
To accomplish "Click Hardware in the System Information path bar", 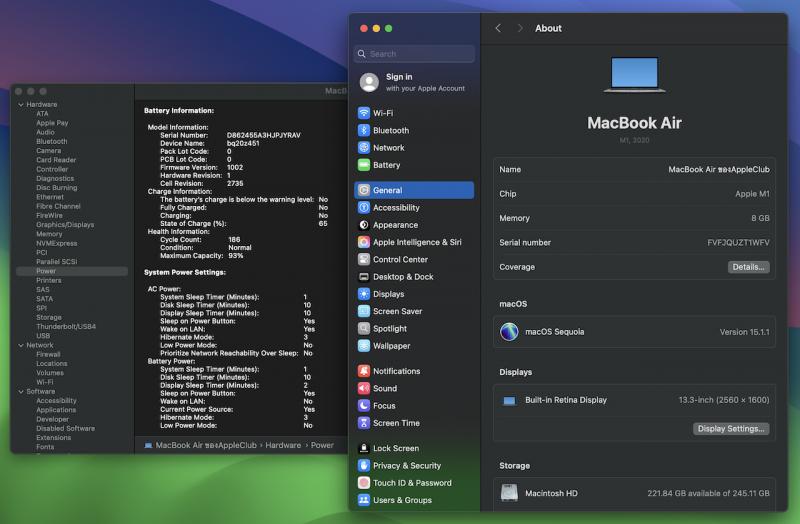I will click(x=283, y=445).
